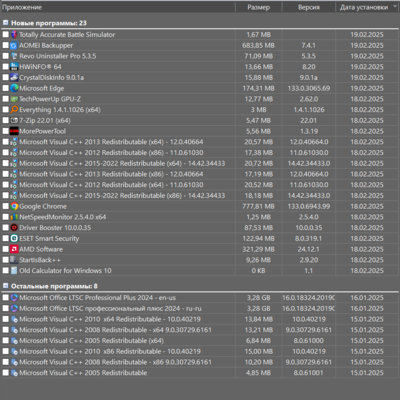Click the MorePowerTool icon
The image size is (400, 400).
point(14,131)
